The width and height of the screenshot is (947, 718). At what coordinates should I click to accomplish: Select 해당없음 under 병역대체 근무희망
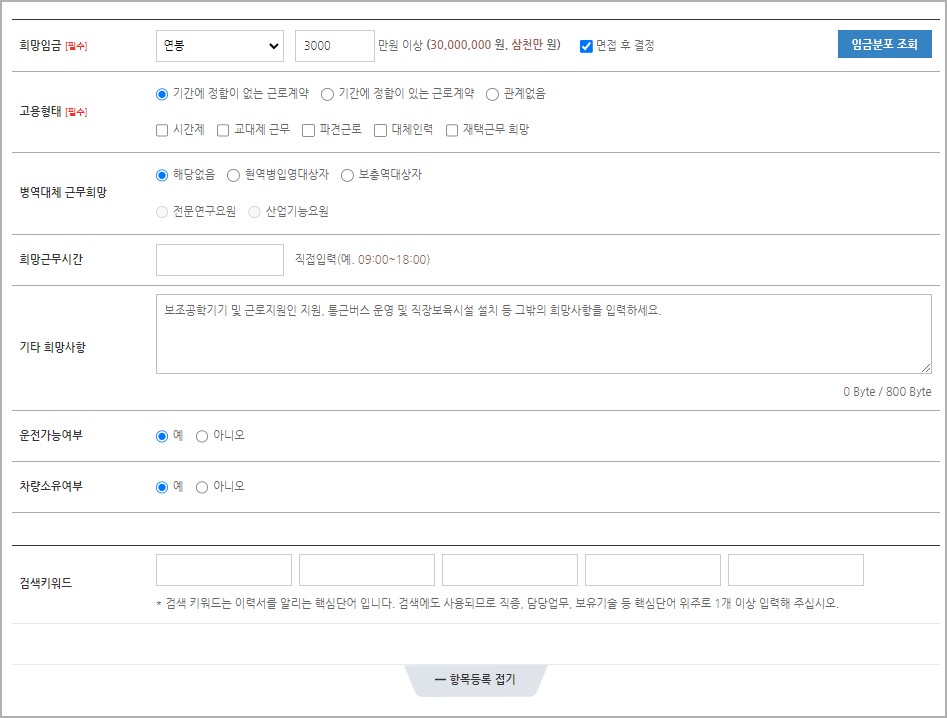pyautogui.click(x=160, y=174)
